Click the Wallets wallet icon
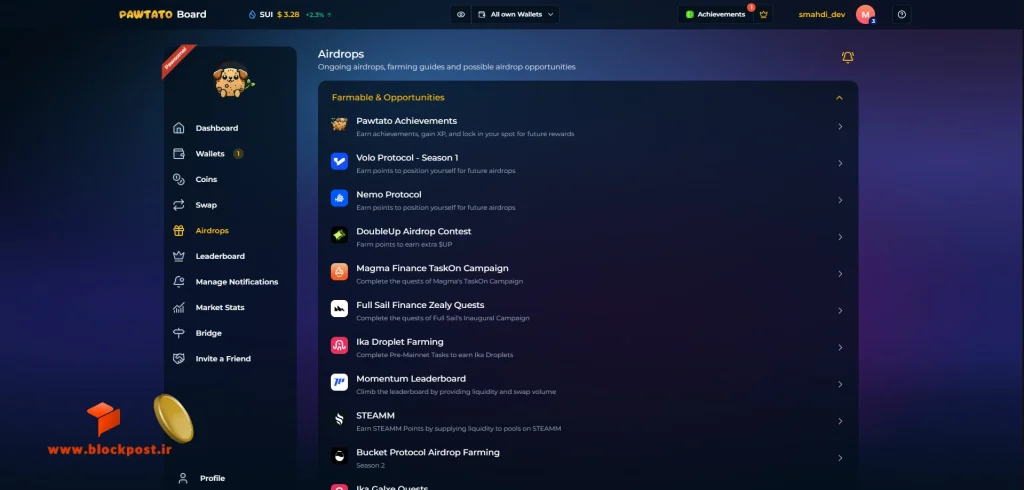1024x490 pixels. click(178, 154)
